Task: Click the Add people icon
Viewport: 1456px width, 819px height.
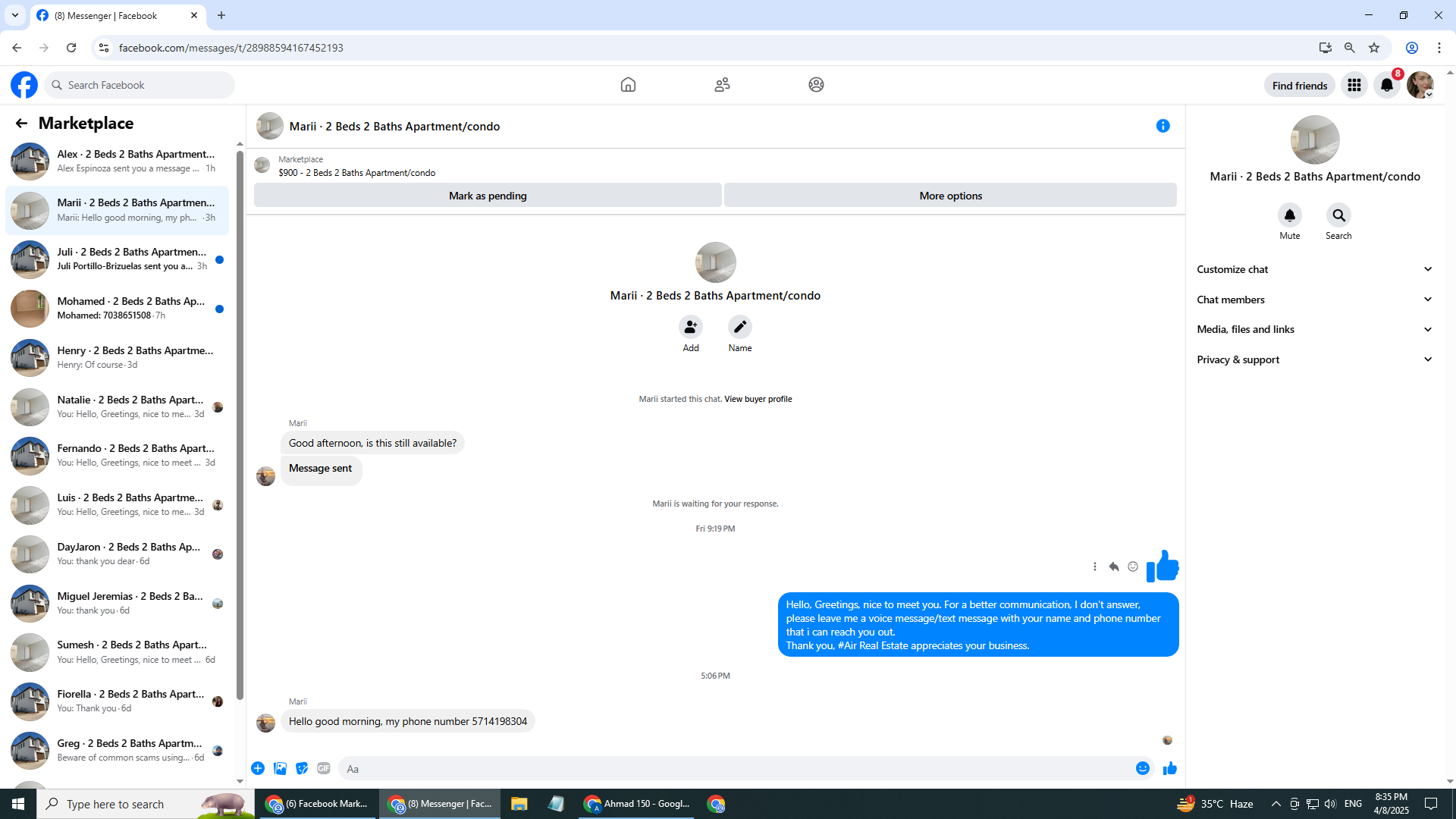Action: click(690, 327)
